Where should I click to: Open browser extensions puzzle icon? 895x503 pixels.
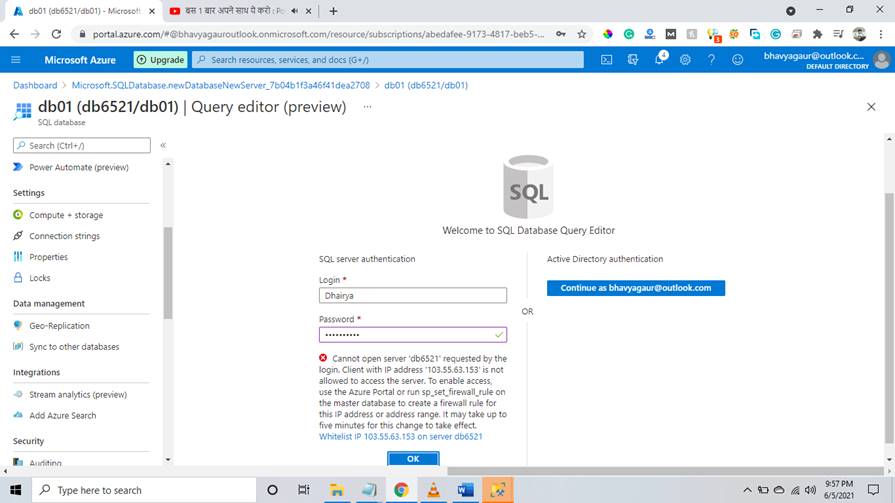coord(817,34)
